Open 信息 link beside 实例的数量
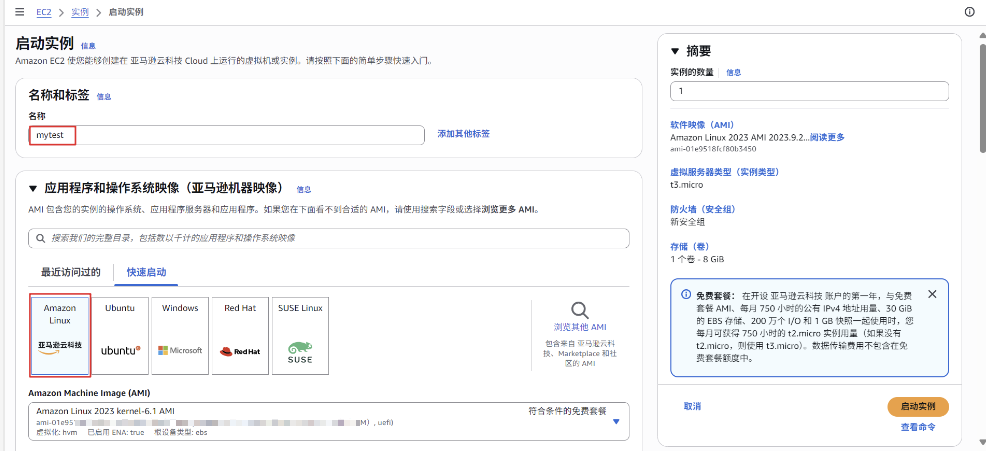Screen dimensions: 986x451 pos(734,72)
